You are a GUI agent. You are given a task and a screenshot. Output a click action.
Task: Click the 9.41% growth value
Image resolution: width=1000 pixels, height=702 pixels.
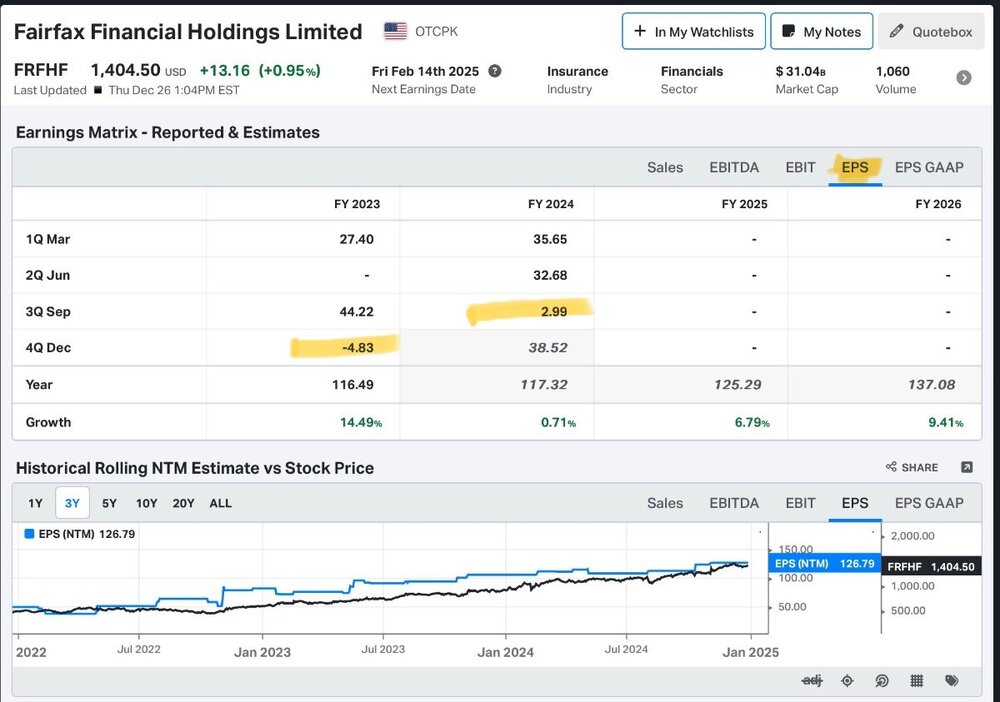pos(946,422)
